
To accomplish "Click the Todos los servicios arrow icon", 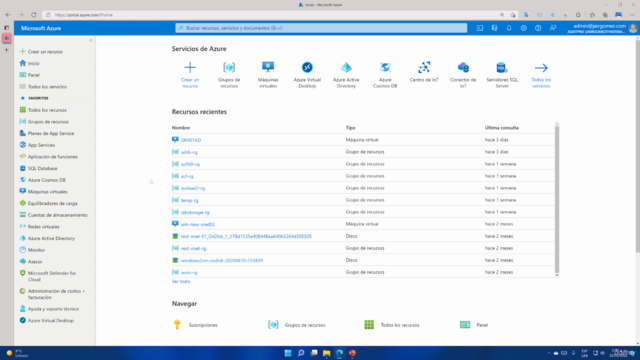I will click(x=541, y=67).
